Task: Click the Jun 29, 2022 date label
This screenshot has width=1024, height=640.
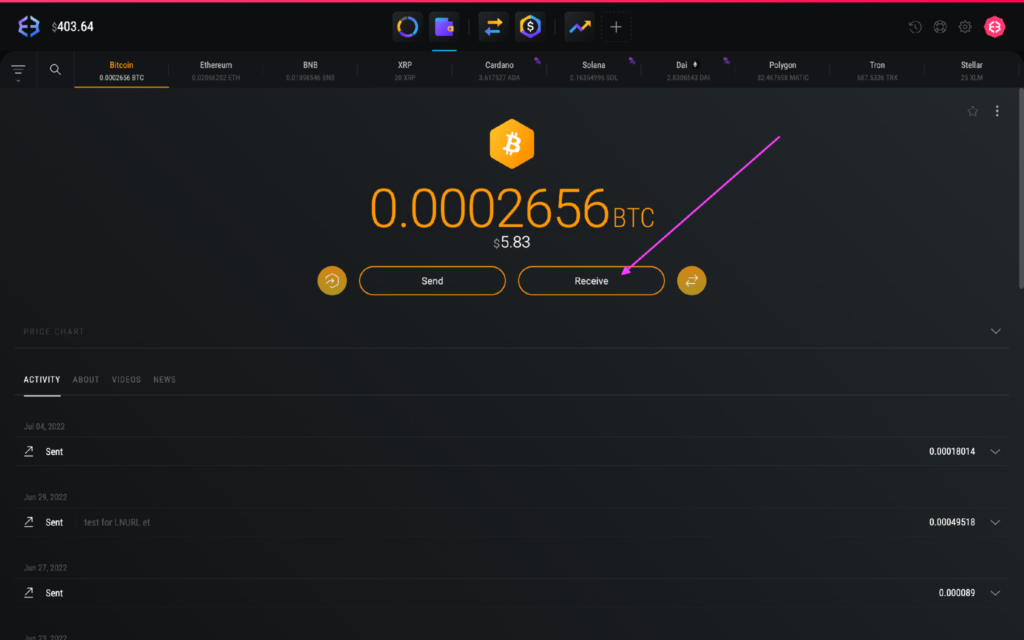Action: pyautogui.click(x=45, y=497)
